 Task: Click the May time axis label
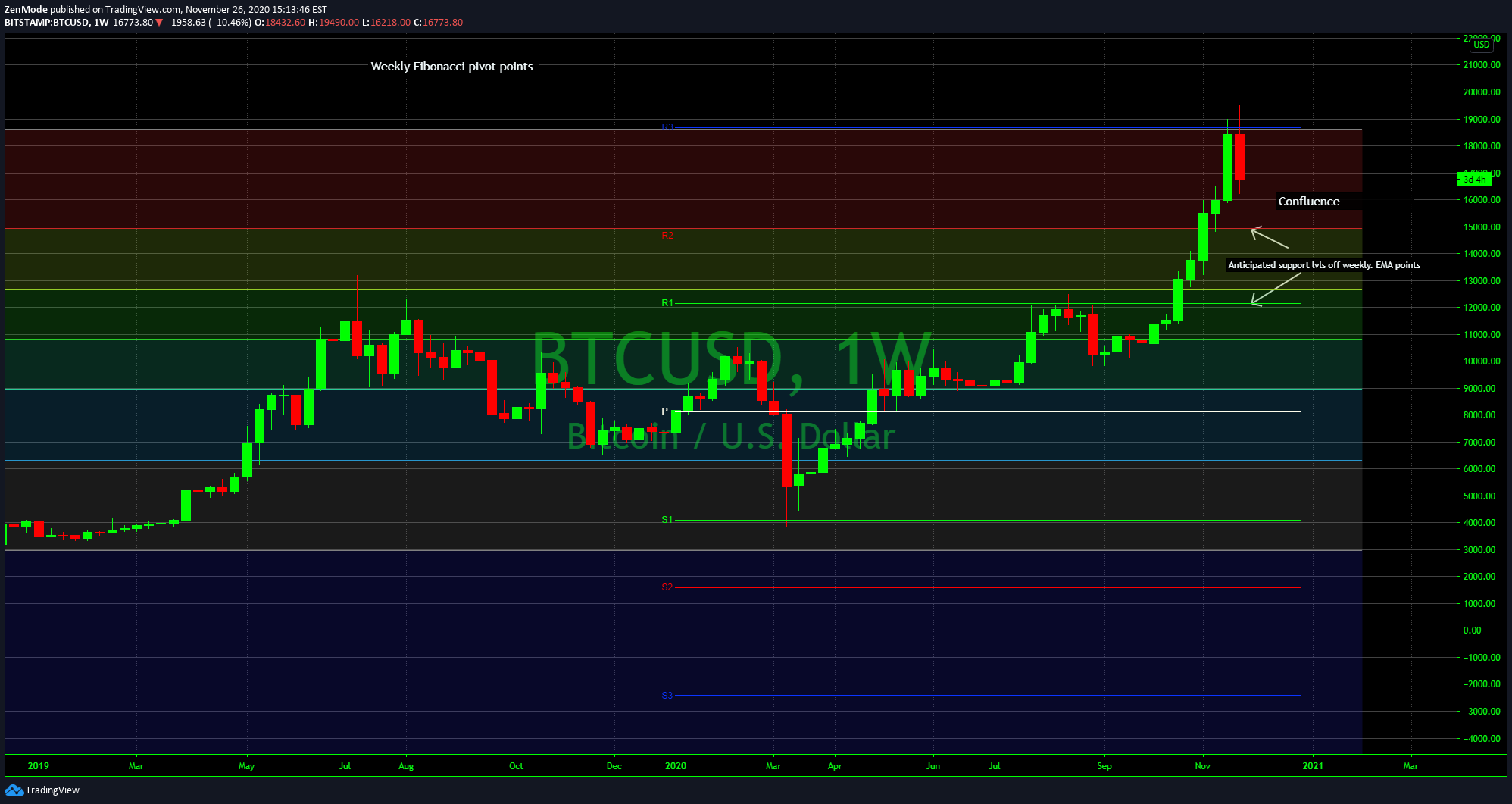tap(246, 766)
